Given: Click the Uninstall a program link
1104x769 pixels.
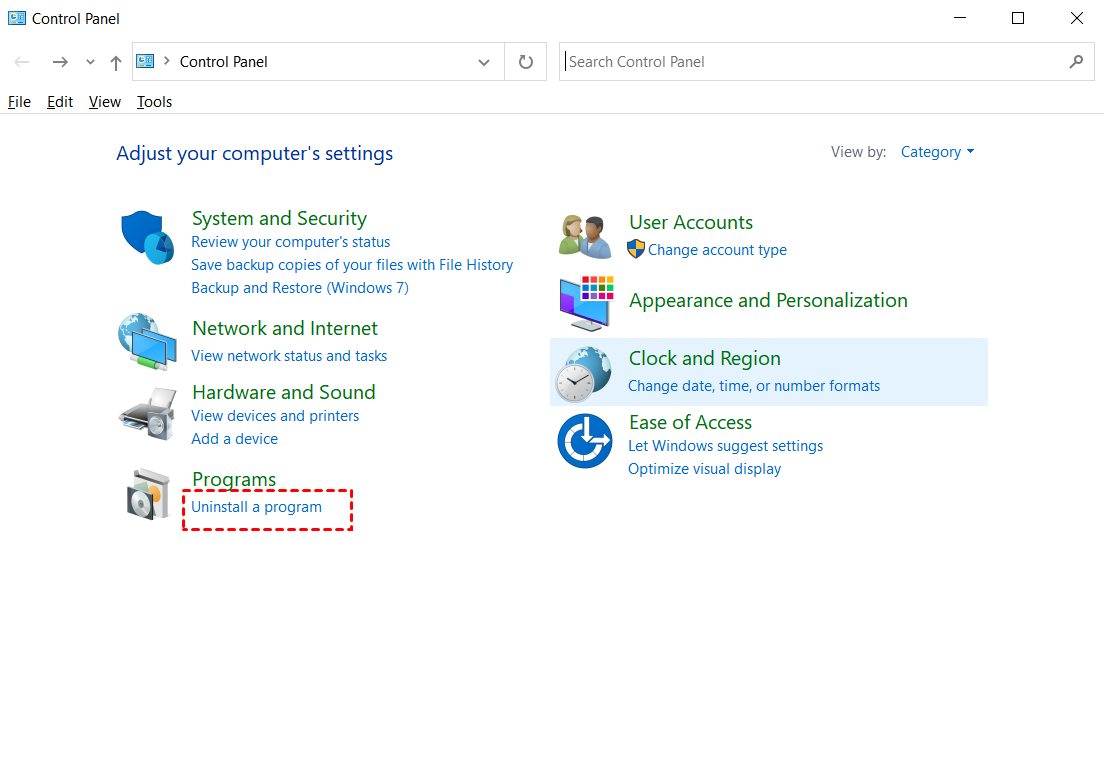Looking at the screenshot, I should 257,507.
